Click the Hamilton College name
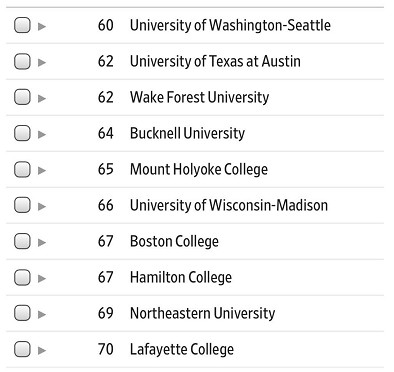 point(181,278)
